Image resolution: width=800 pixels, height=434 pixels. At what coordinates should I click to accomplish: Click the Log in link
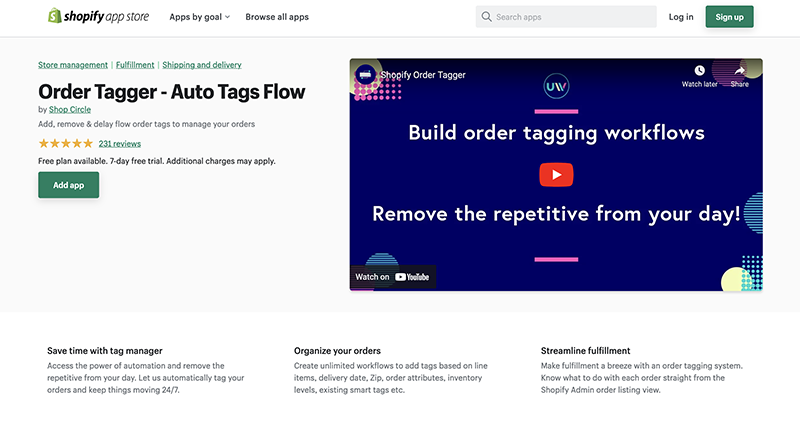pos(681,17)
